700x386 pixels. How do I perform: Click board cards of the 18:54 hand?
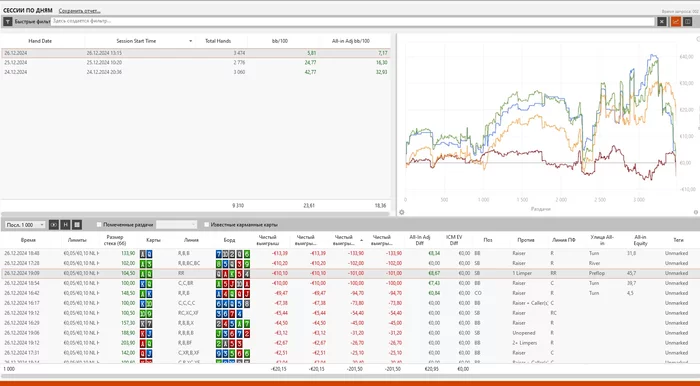pos(233,283)
